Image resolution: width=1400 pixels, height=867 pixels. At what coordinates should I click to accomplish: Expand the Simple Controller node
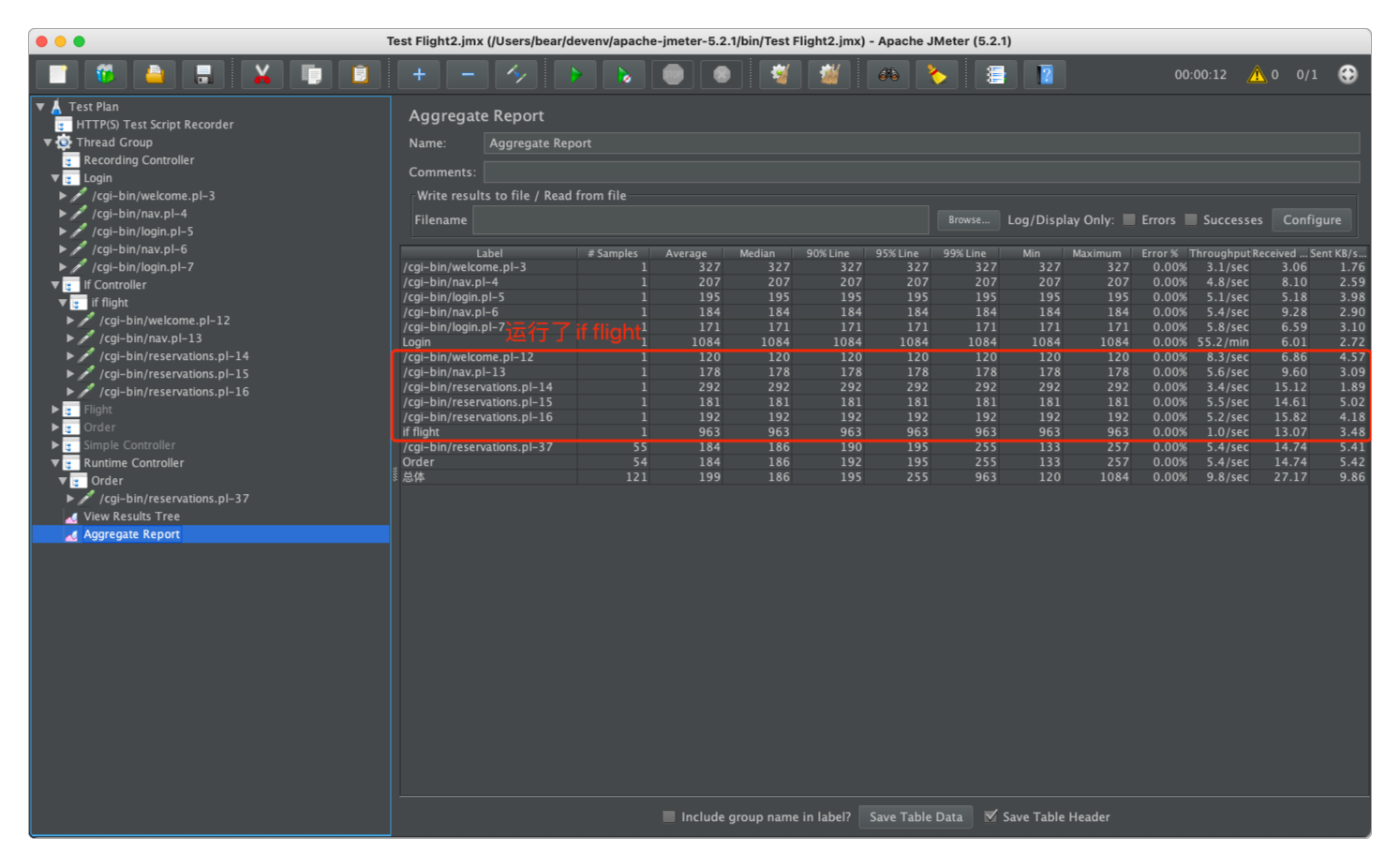pyautogui.click(x=55, y=445)
